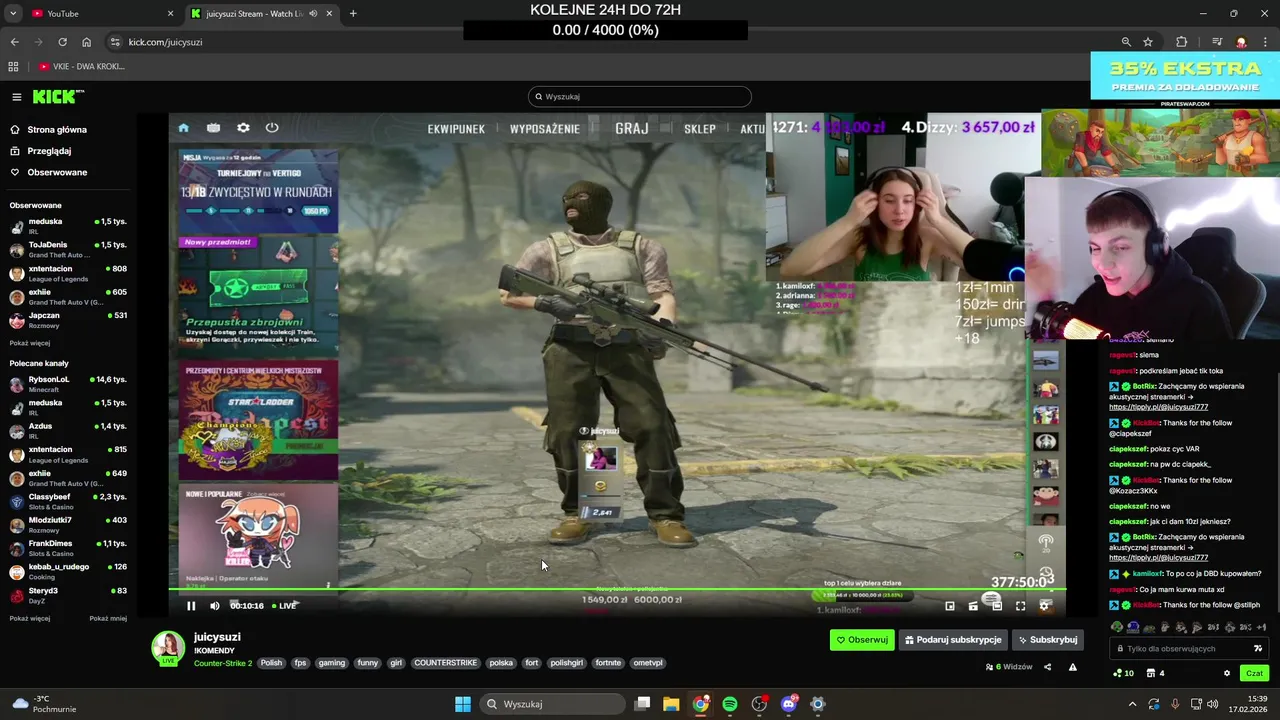Screen dimensions: 1280x720
Task: Open kebab_u_rudego channel
Action: point(68,571)
